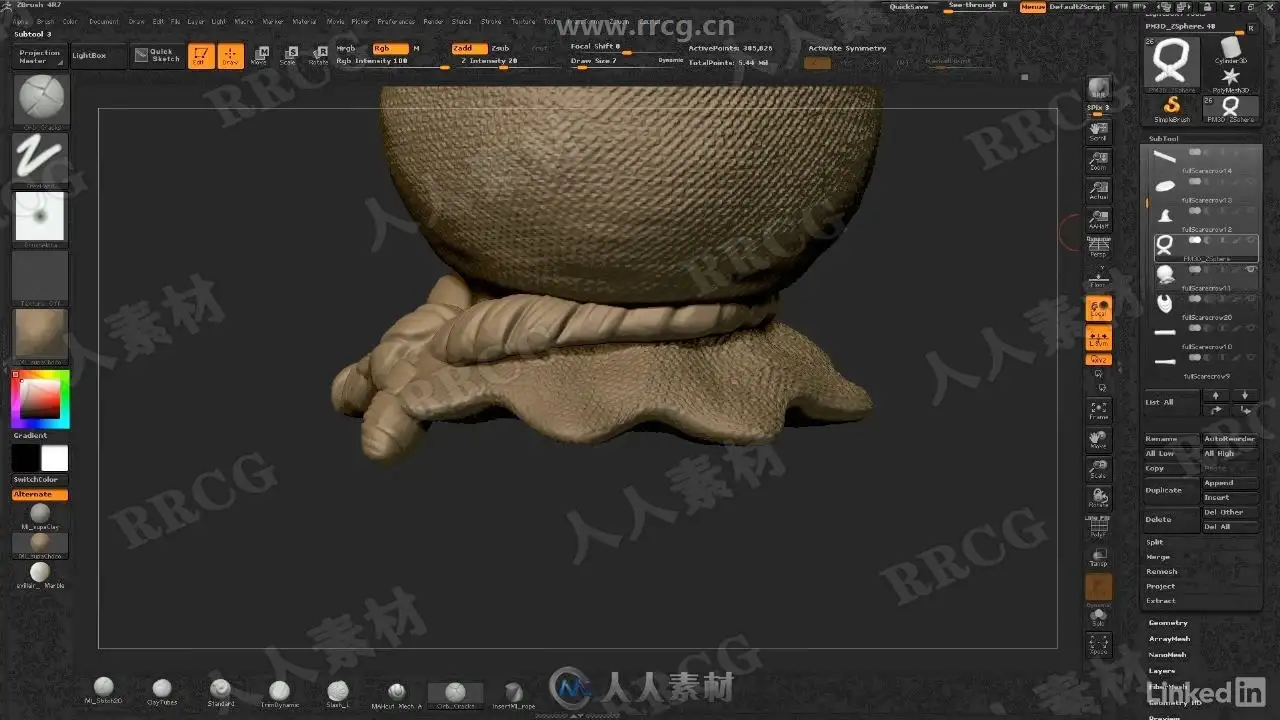Viewport: 1280px width, 720px height.
Task: Switch to the Rotate mode in top shelf
Action: point(318,56)
